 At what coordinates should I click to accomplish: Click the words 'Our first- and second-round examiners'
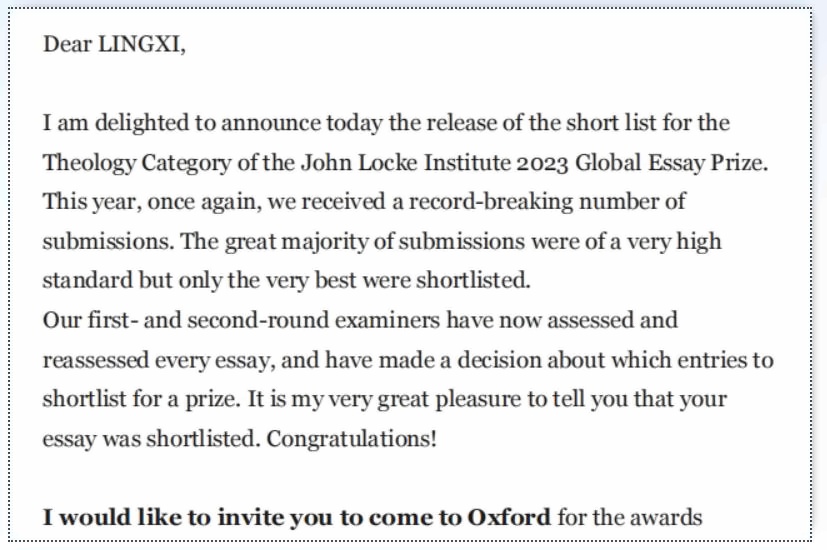point(241,320)
